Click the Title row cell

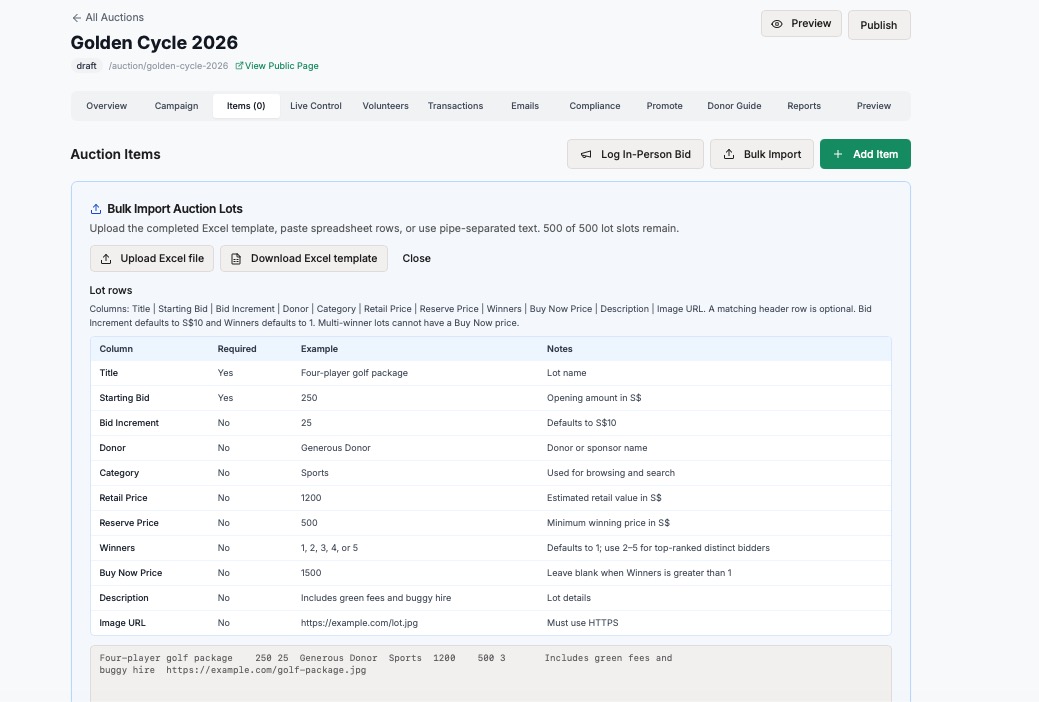[109, 373]
